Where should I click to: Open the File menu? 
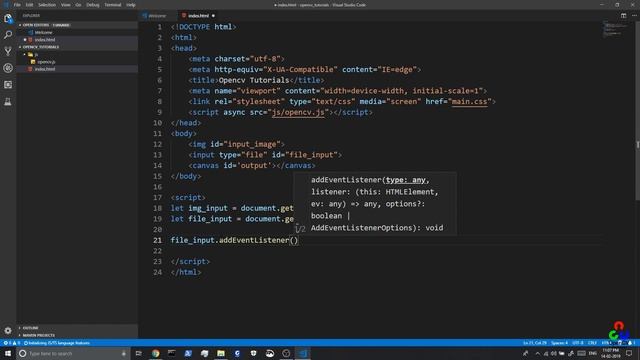click(17, 5)
